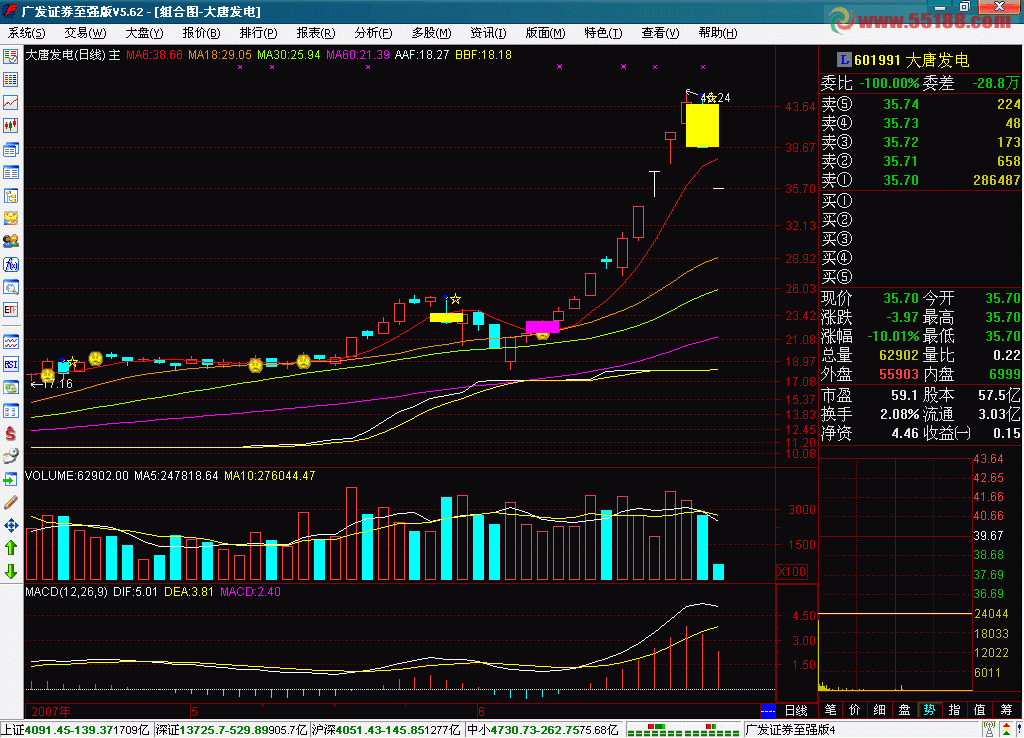
Task: Click the 中小 index in status bar
Action: (543, 730)
